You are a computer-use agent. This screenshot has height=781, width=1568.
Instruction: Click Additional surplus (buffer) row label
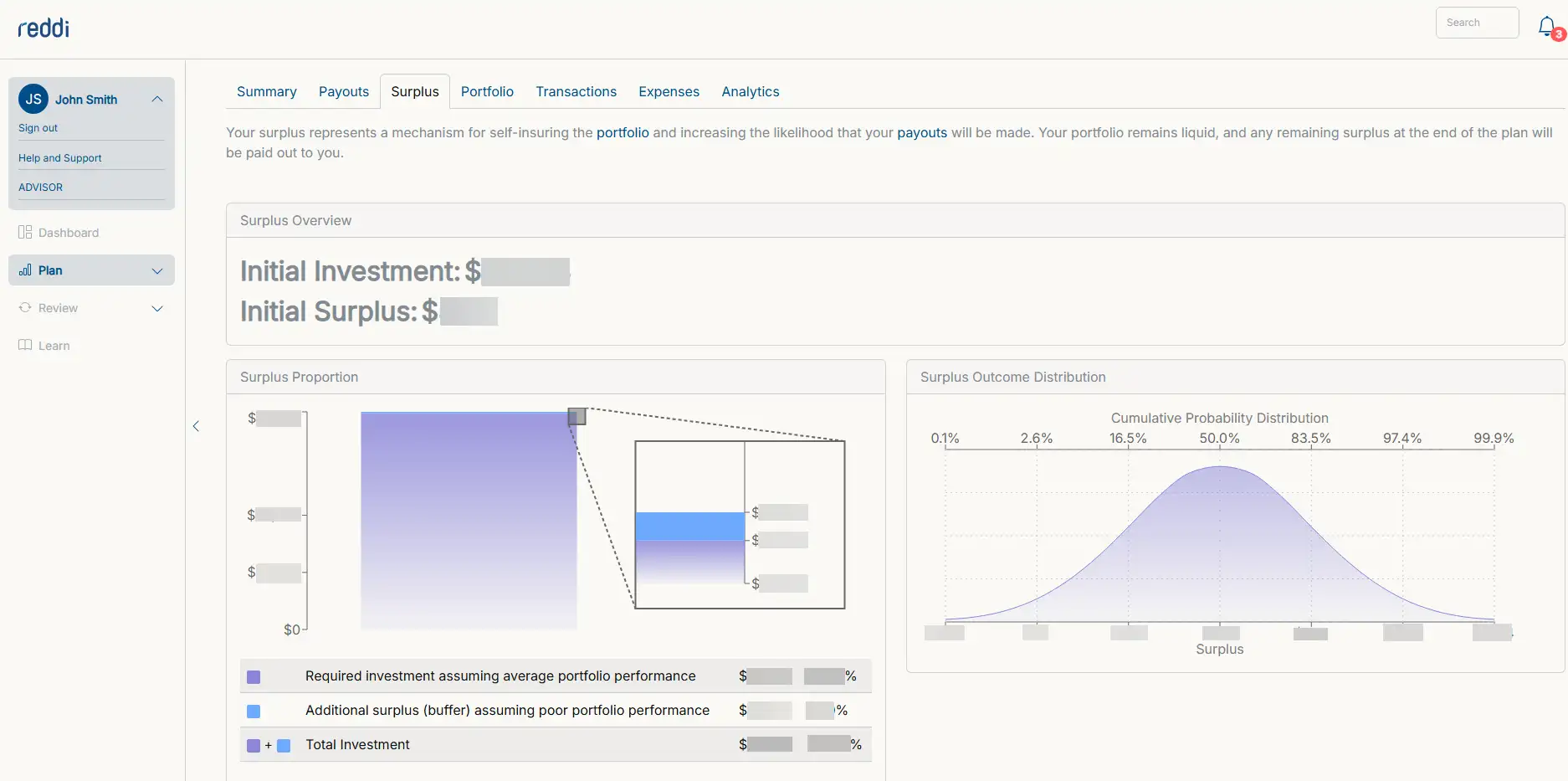tap(507, 710)
